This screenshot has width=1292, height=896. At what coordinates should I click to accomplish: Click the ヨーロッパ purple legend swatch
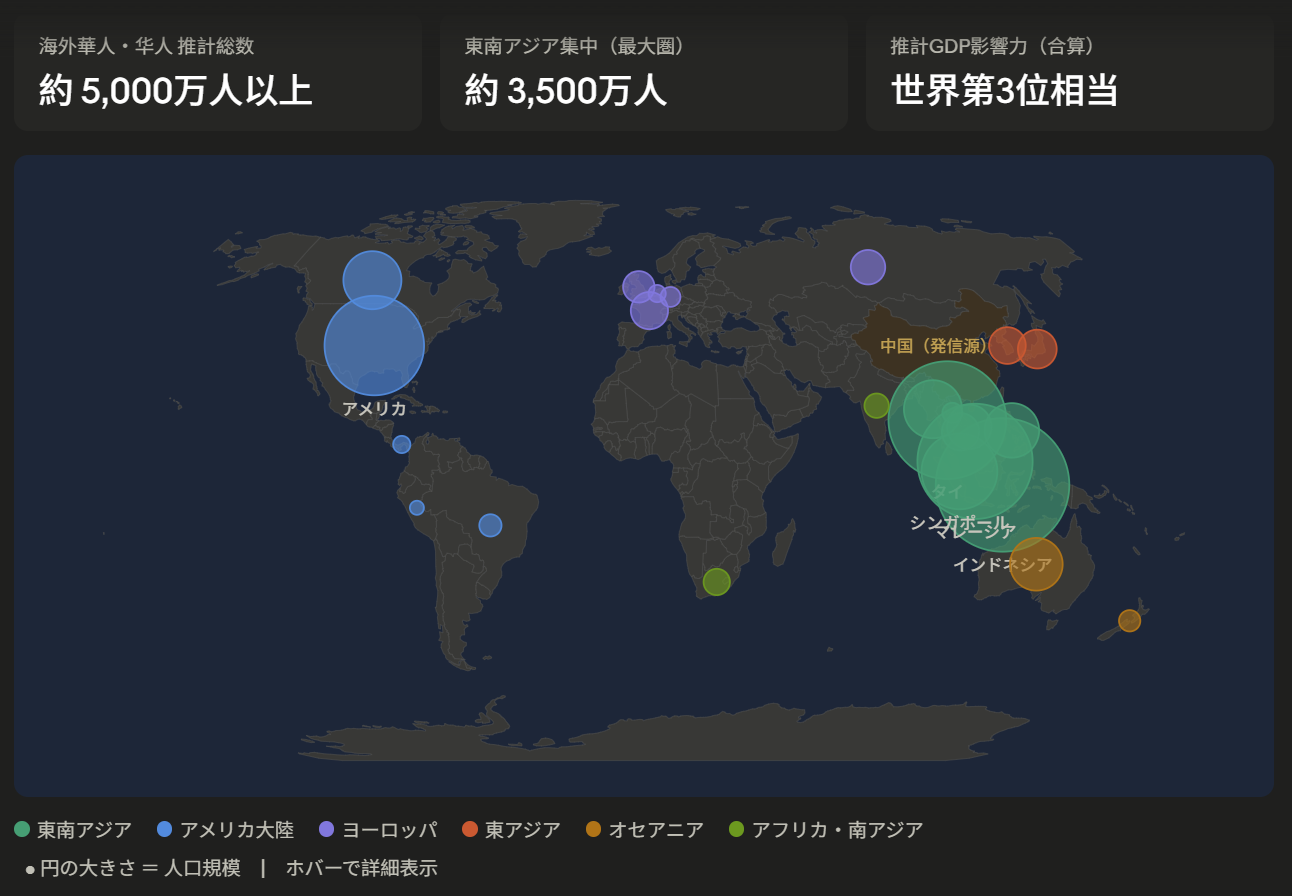coord(326,829)
